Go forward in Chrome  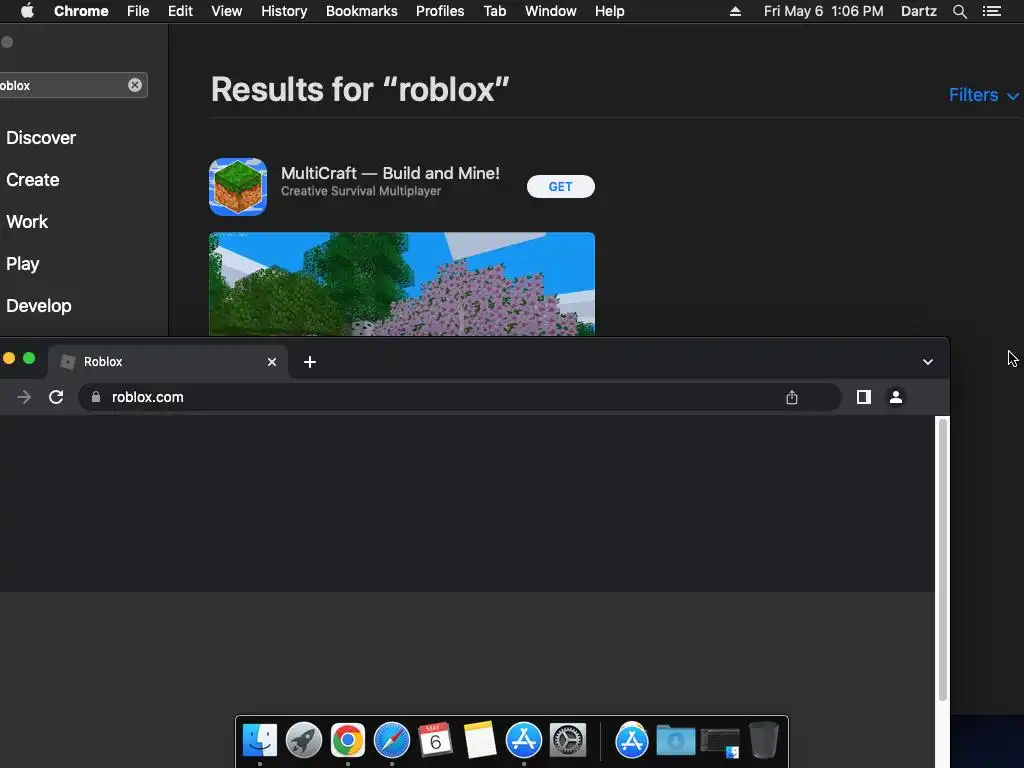click(24, 397)
